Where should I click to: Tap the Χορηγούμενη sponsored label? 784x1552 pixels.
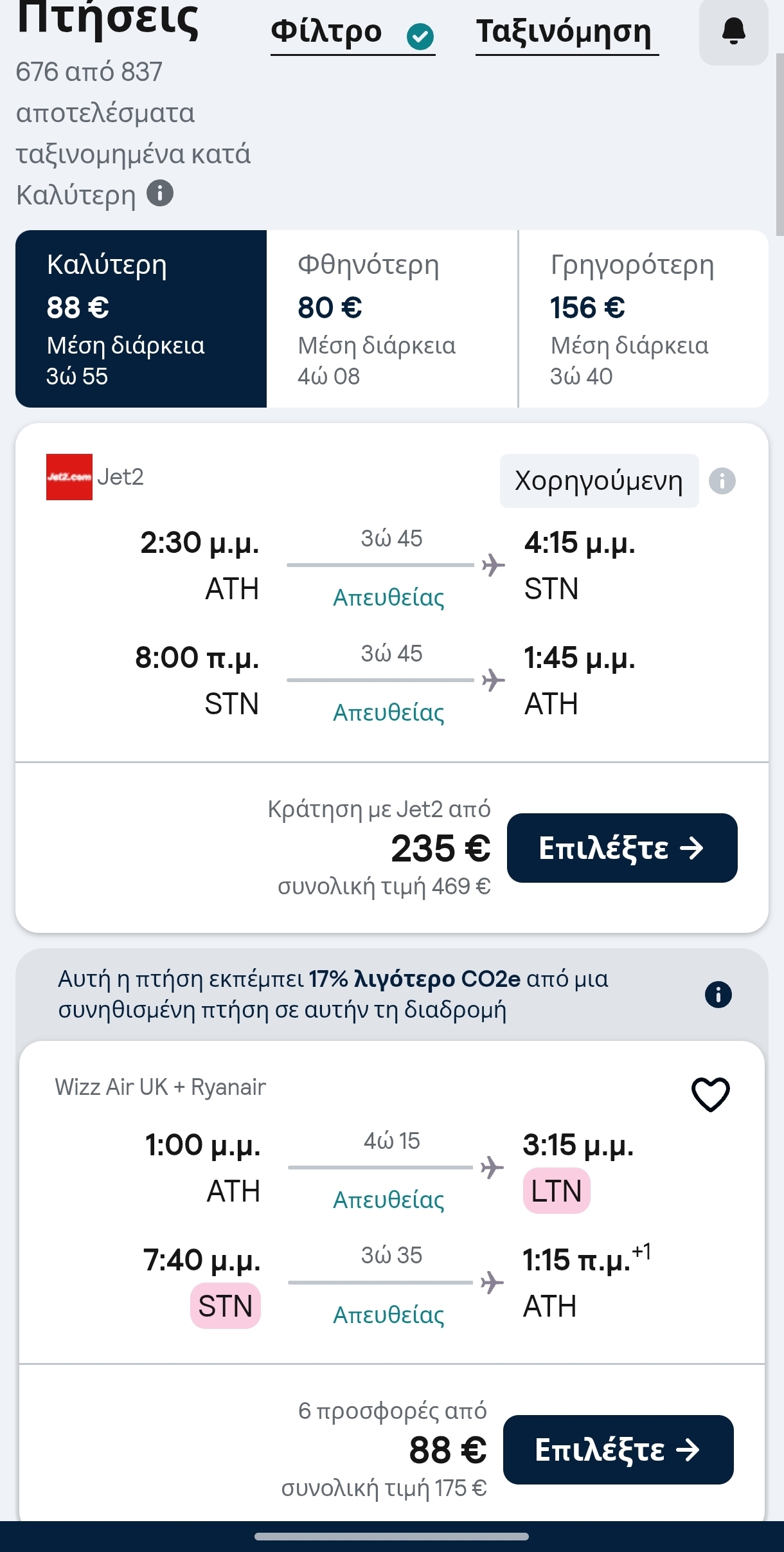pyautogui.click(x=599, y=481)
